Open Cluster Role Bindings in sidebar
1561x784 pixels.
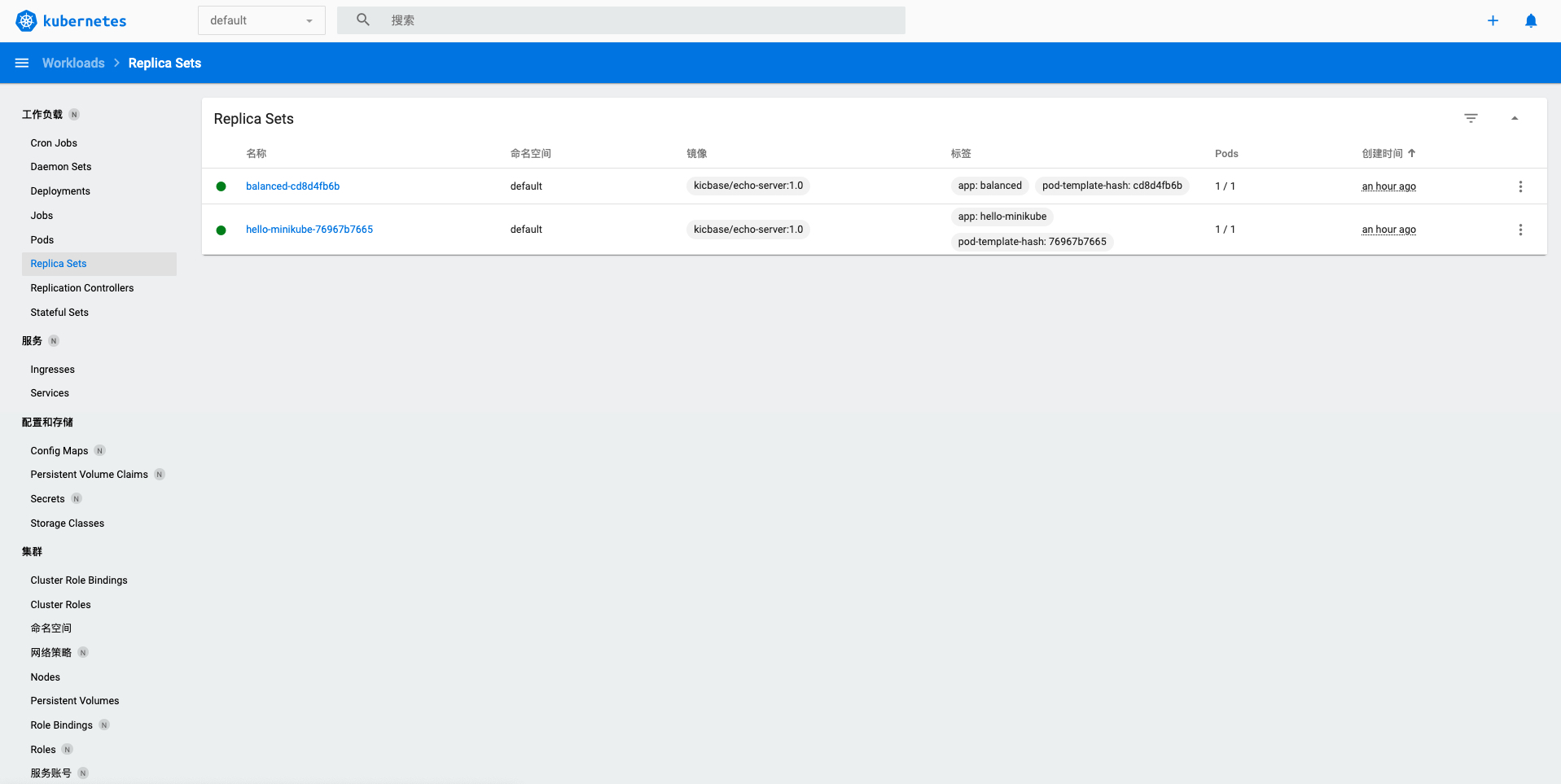pyautogui.click(x=79, y=580)
